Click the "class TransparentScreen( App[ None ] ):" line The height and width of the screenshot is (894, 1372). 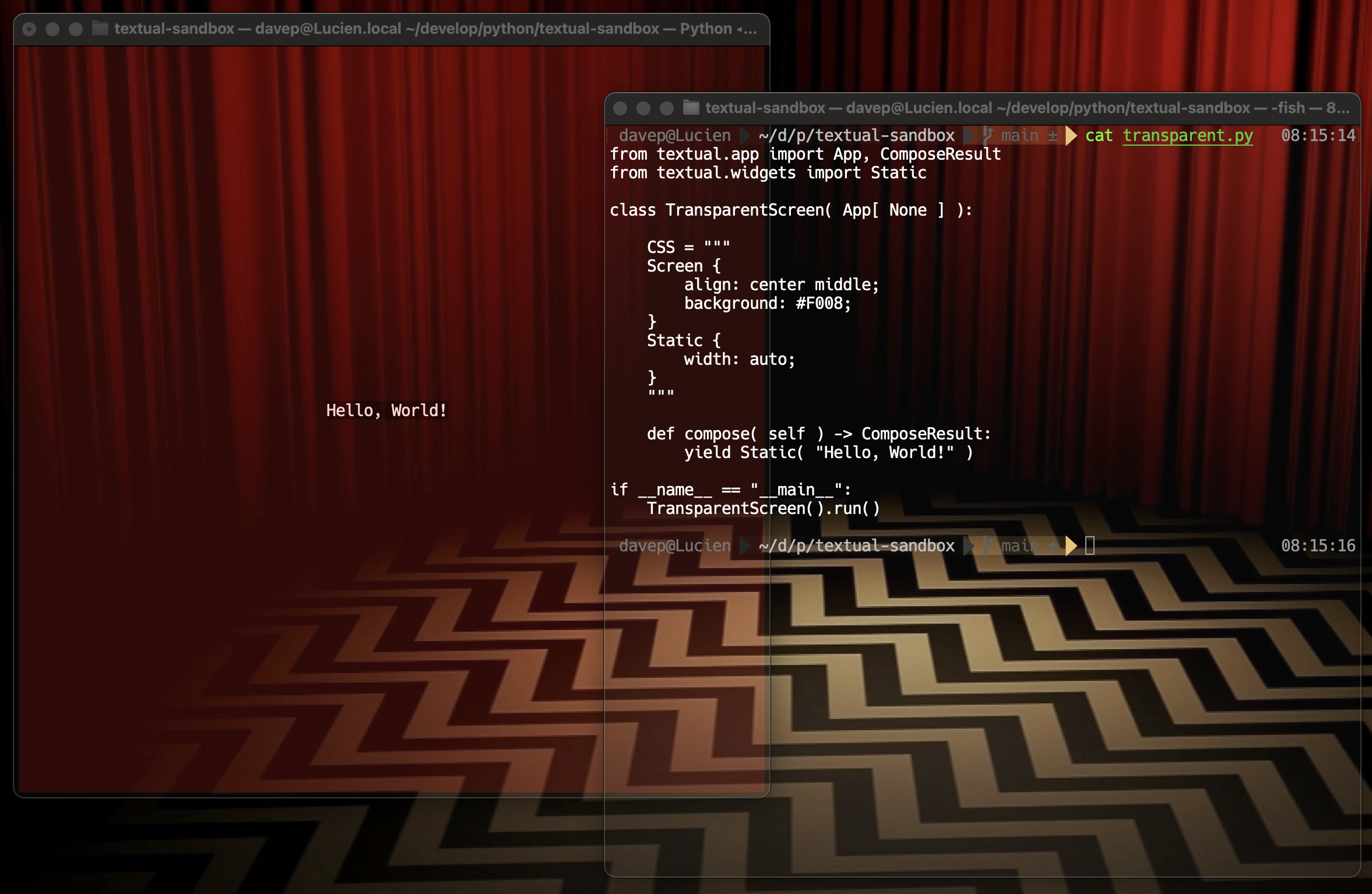pyautogui.click(x=791, y=210)
